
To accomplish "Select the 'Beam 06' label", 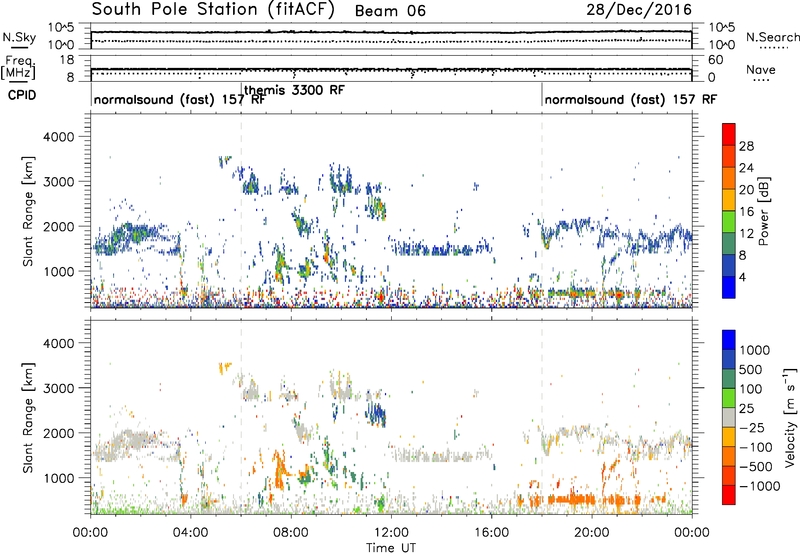I will (x=390, y=11).
